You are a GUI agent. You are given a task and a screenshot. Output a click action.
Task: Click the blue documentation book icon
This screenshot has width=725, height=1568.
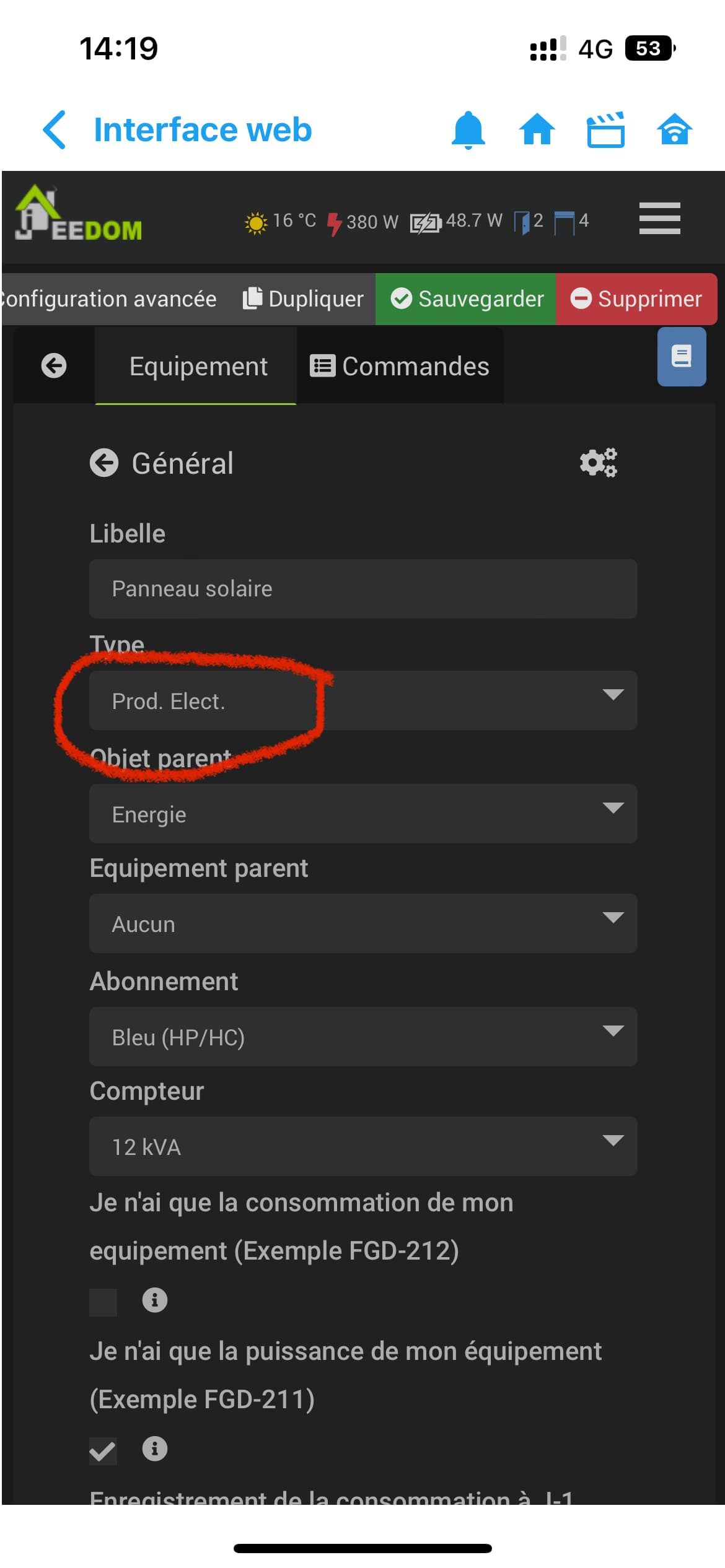[x=681, y=357]
